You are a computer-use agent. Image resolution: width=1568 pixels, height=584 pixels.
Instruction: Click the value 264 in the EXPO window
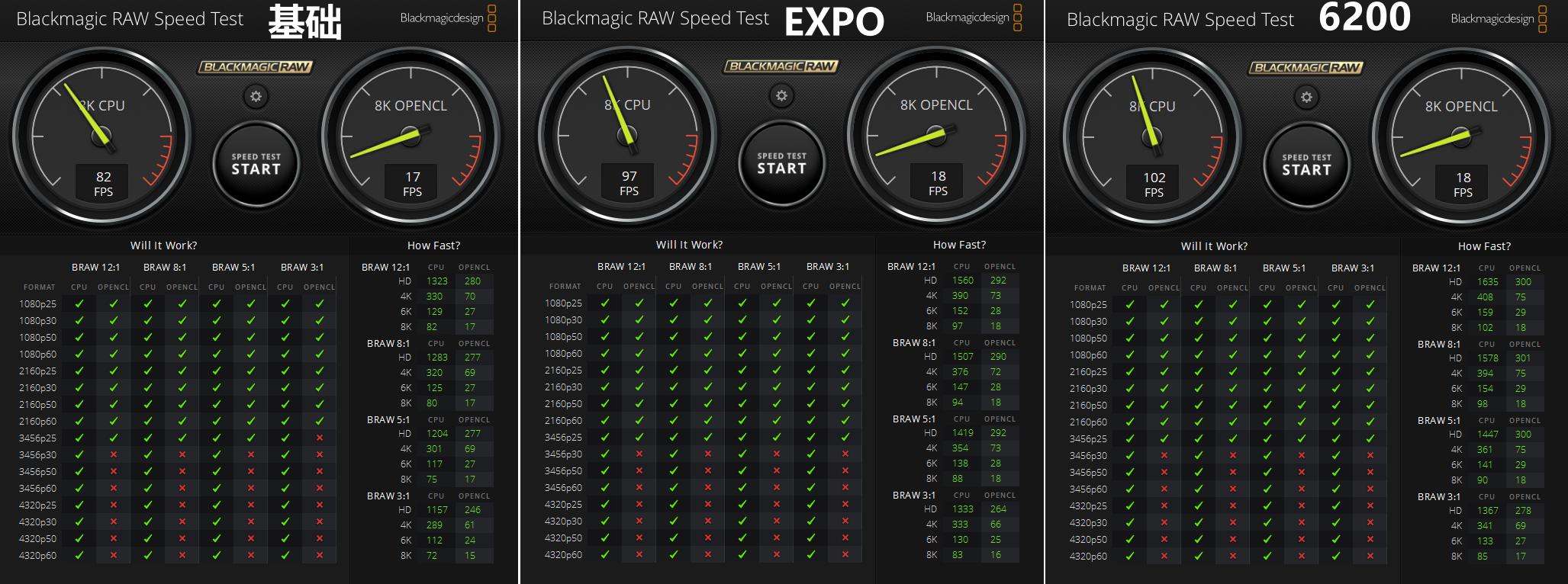click(x=999, y=509)
